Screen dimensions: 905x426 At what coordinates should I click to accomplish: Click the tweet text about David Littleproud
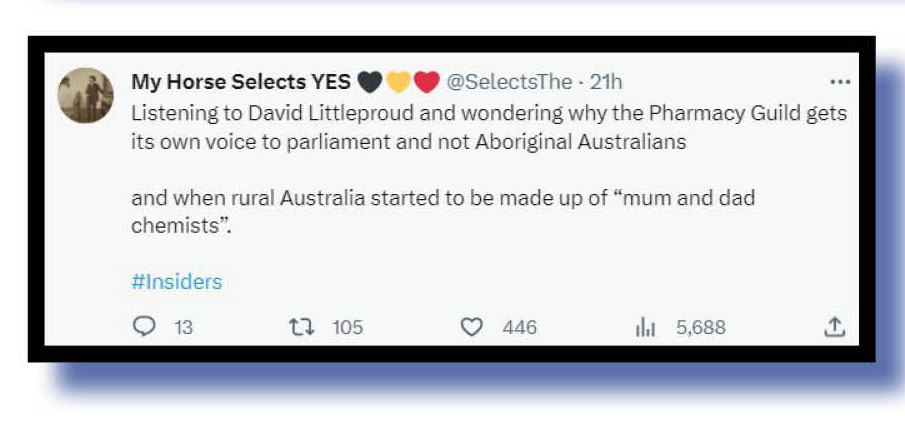(x=489, y=126)
